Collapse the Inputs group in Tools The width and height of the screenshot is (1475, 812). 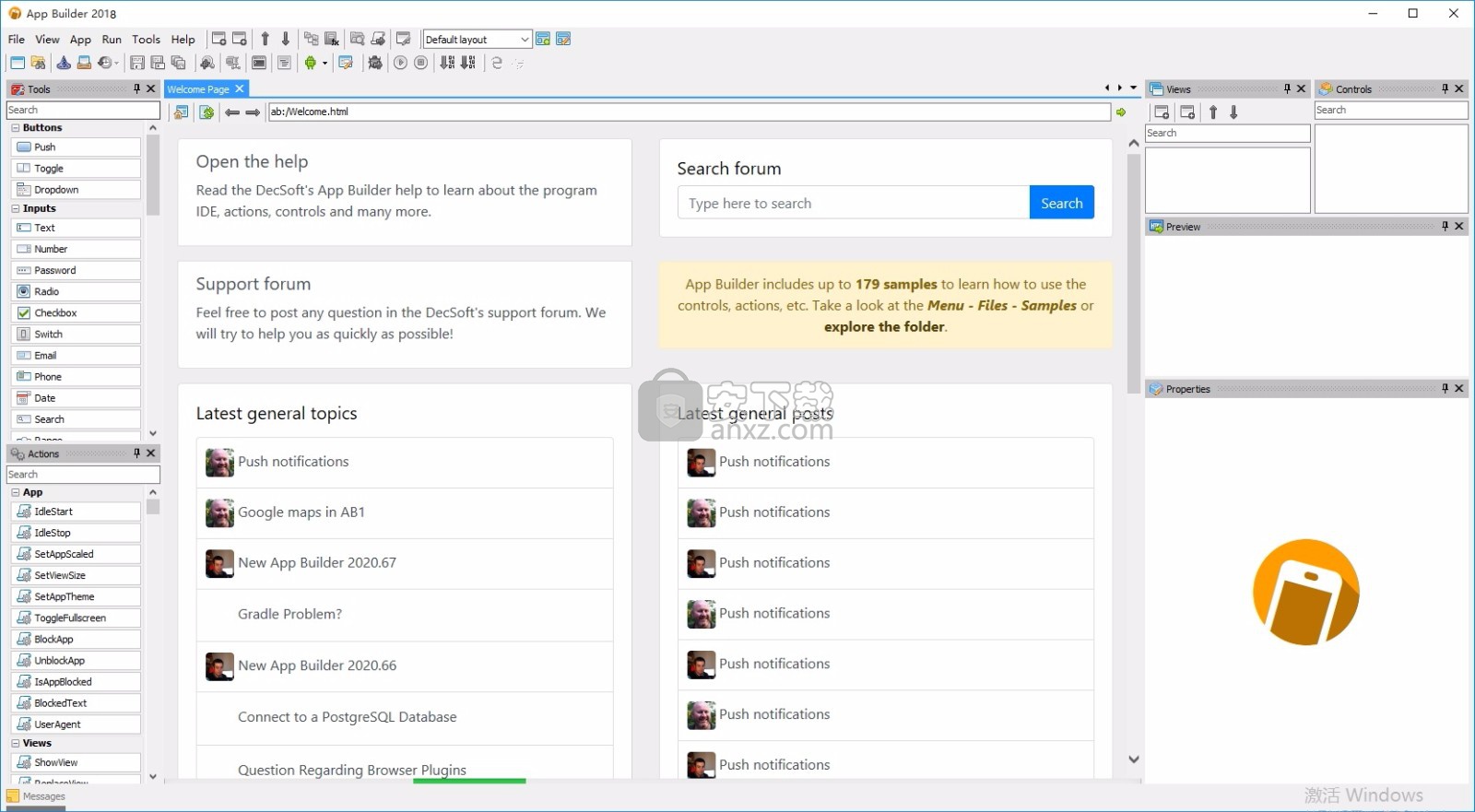(x=16, y=208)
